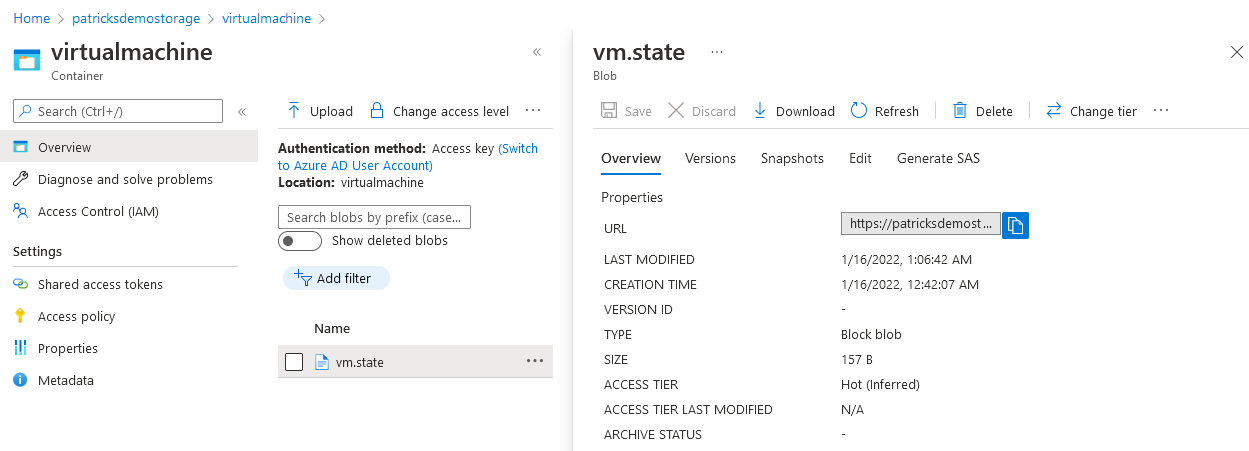Click the vm.state file icon

click(x=322, y=362)
